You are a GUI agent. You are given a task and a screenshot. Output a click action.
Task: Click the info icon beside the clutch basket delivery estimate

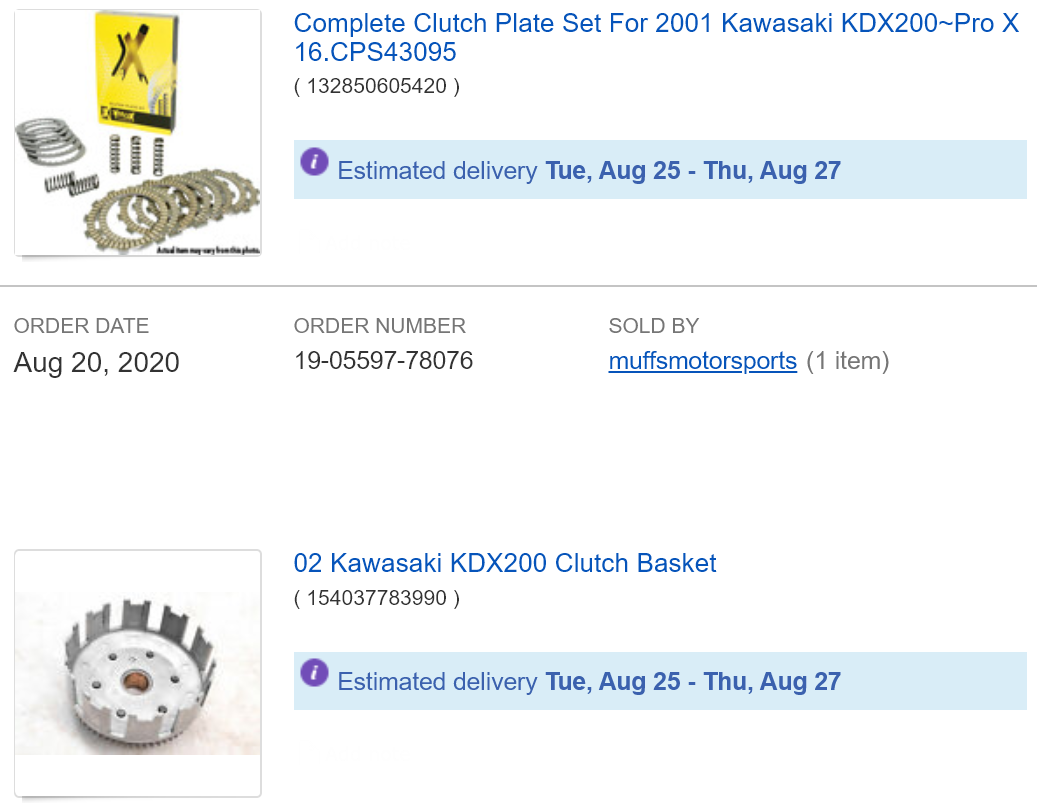[314, 673]
